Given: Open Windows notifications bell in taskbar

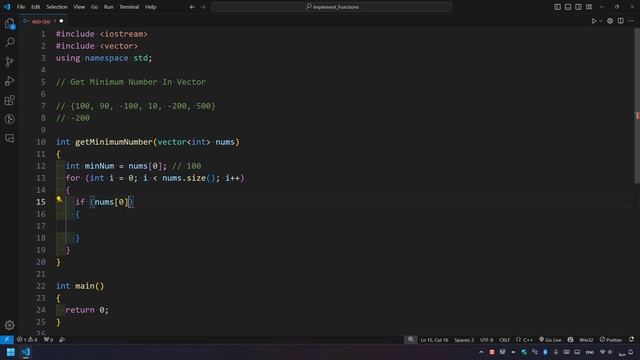Looking at the screenshot, I should point(631,352).
